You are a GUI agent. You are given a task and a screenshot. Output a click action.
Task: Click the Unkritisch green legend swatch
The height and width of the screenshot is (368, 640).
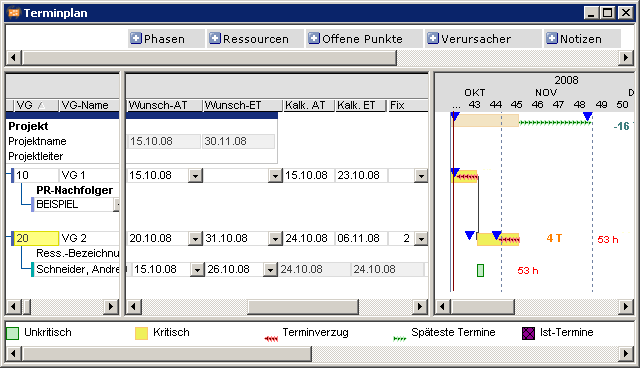13,333
